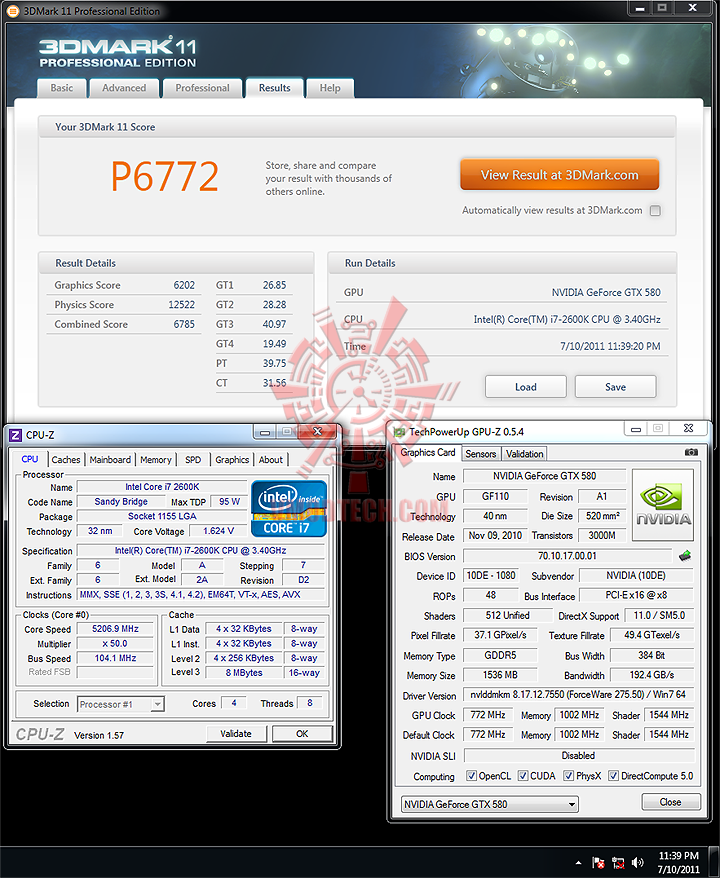Select the CPU tab in CPU-Z
The width and height of the screenshot is (720, 878).
[30, 459]
